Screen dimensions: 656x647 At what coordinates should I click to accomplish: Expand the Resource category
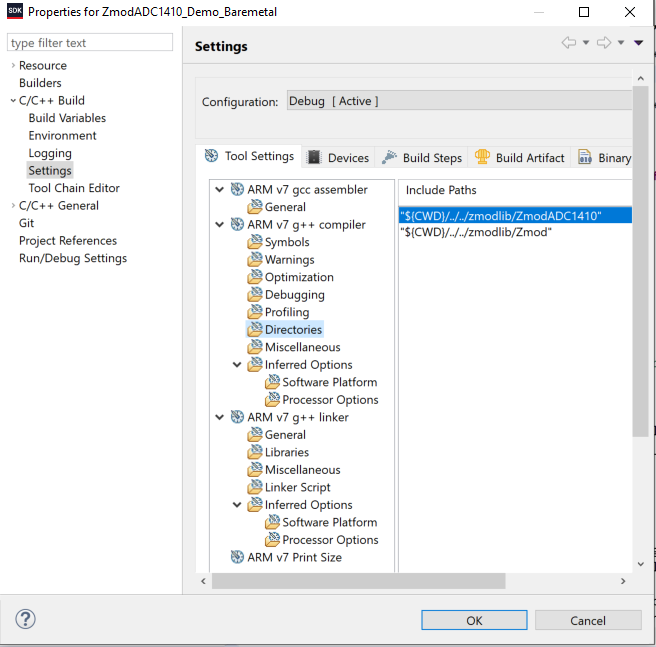(x=13, y=65)
